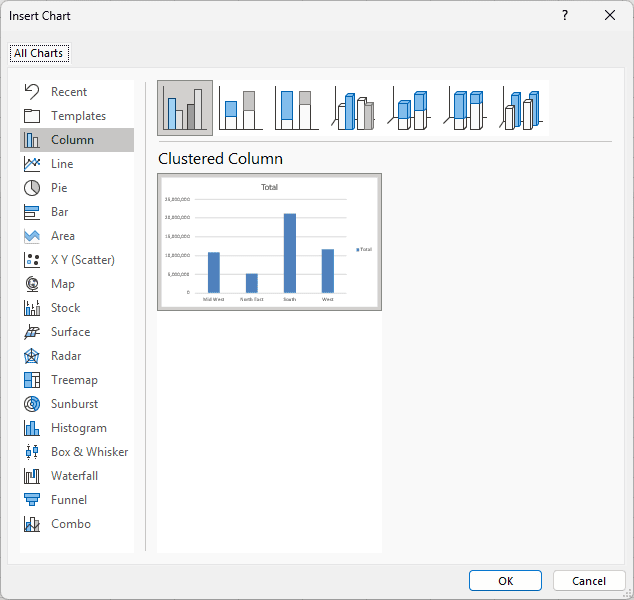This screenshot has height=600, width=634.
Task: Click the Radar chart icon
Action: click(x=32, y=356)
